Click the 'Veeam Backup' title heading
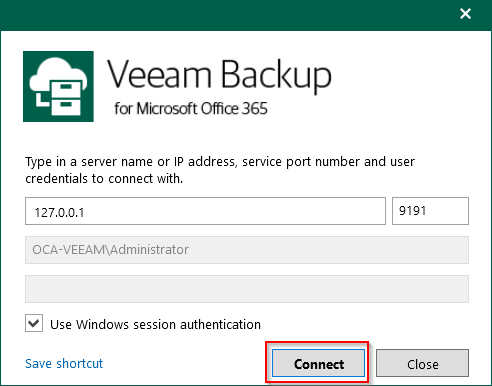This screenshot has width=492, height=386. coord(219,75)
